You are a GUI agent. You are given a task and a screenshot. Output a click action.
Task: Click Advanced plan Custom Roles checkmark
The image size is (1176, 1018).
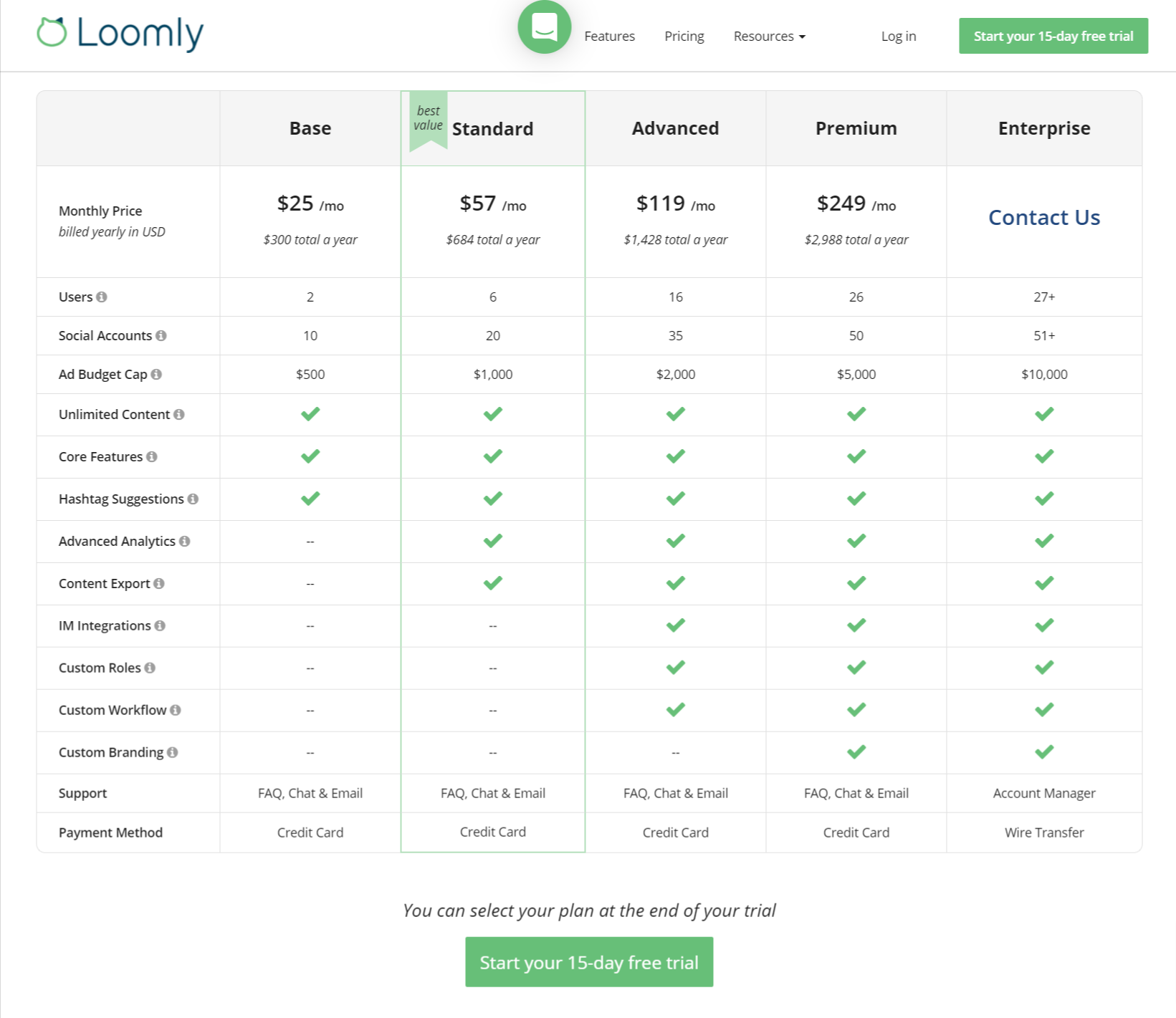click(676, 668)
